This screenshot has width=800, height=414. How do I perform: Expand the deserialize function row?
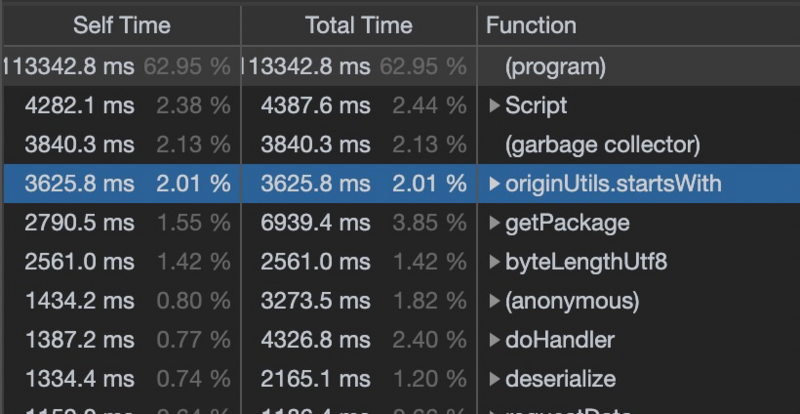pyautogui.click(x=495, y=379)
